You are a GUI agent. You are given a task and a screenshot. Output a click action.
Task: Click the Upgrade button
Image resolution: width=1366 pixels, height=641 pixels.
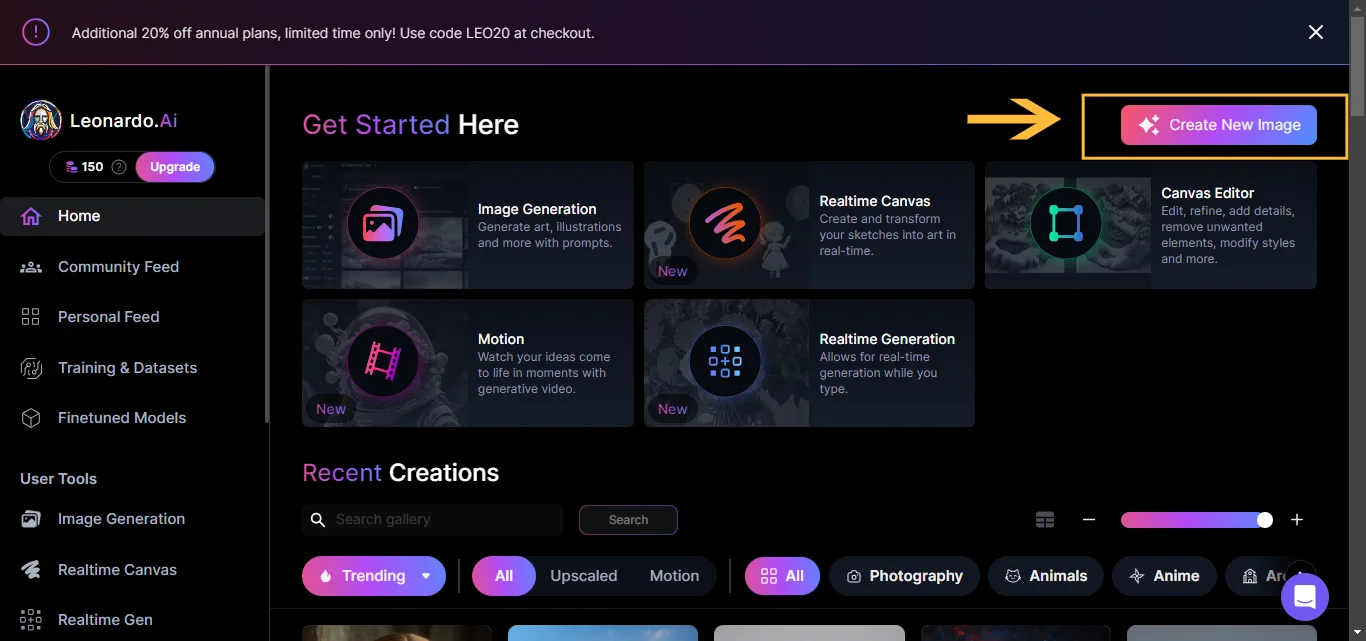click(x=175, y=166)
